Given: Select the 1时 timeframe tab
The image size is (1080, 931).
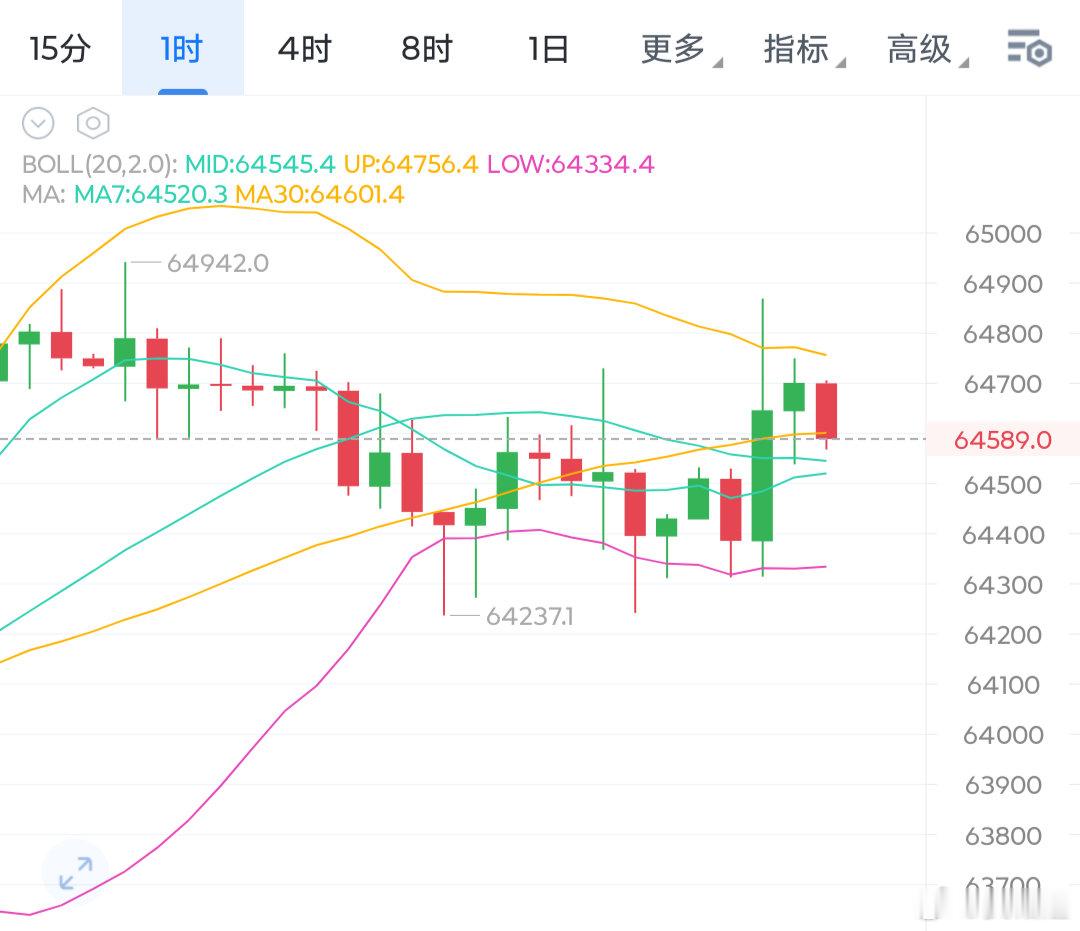Looking at the screenshot, I should tap(183, 49).
